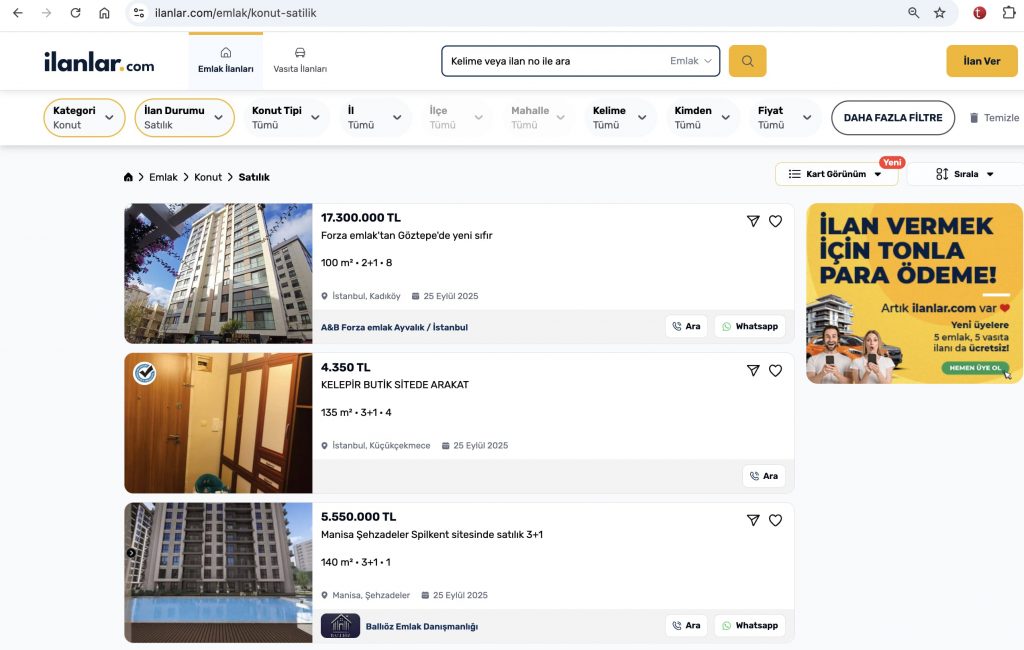Expand the Fiyat filter dropdown

coord(785,118)
